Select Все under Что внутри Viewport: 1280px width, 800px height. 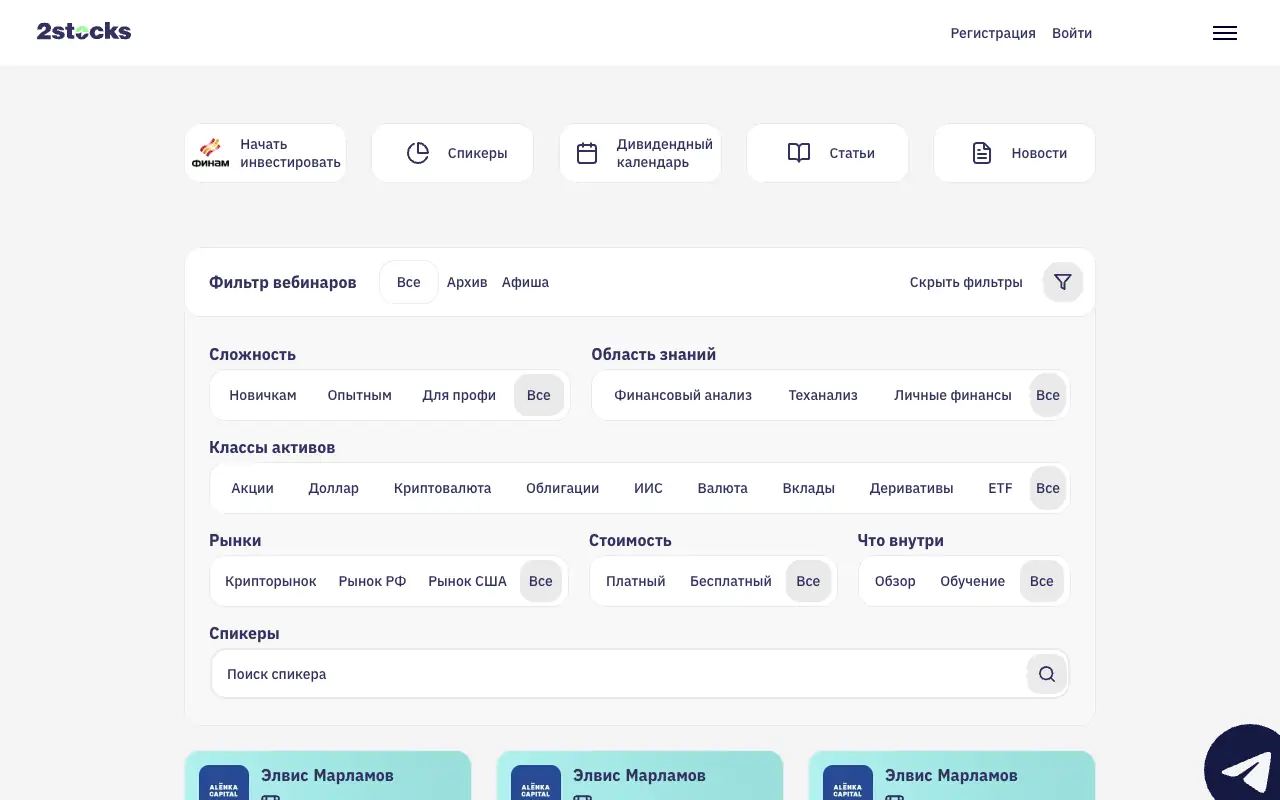1042,581
